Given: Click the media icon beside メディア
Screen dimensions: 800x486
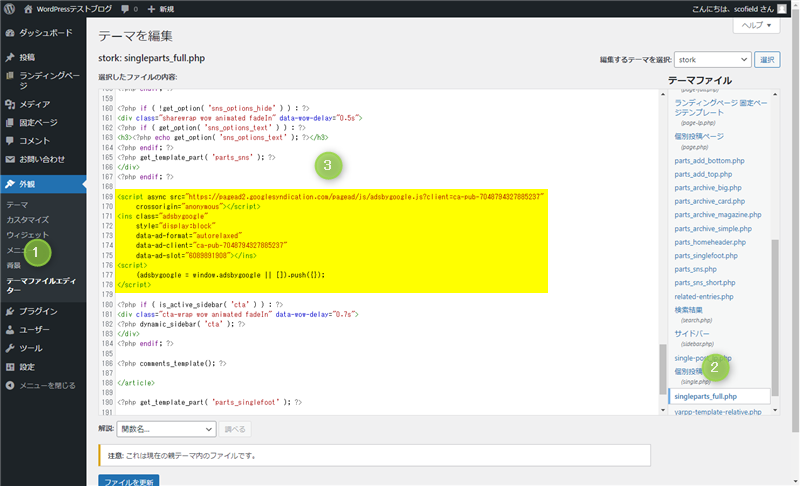Looking at the screenshot, I should [x=10, y=104].
